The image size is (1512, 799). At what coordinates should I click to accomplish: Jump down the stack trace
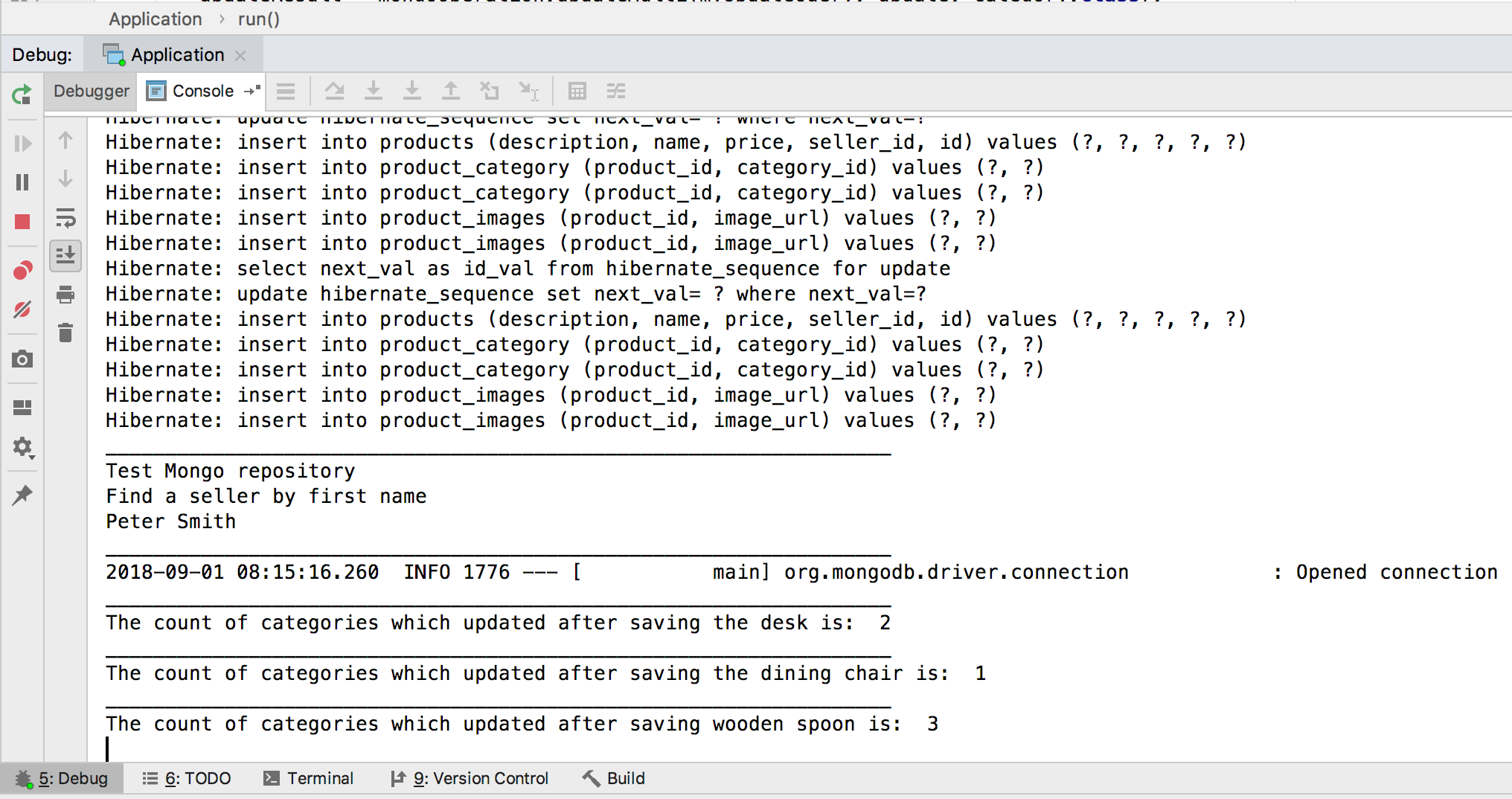point(65,179)
